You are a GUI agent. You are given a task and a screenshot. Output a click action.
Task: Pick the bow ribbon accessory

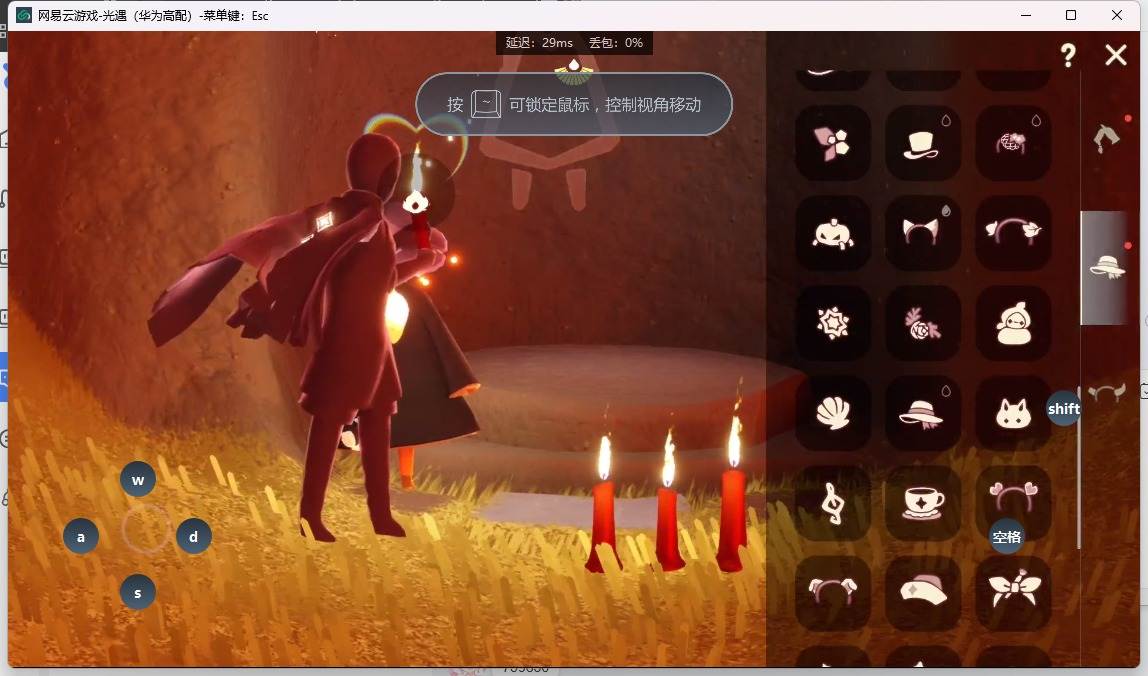coord(1013,593)
